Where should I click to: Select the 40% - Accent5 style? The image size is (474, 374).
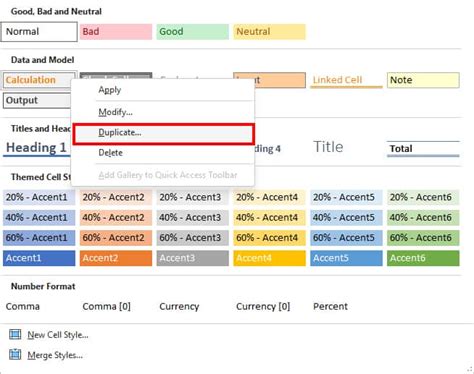point(346,217)
